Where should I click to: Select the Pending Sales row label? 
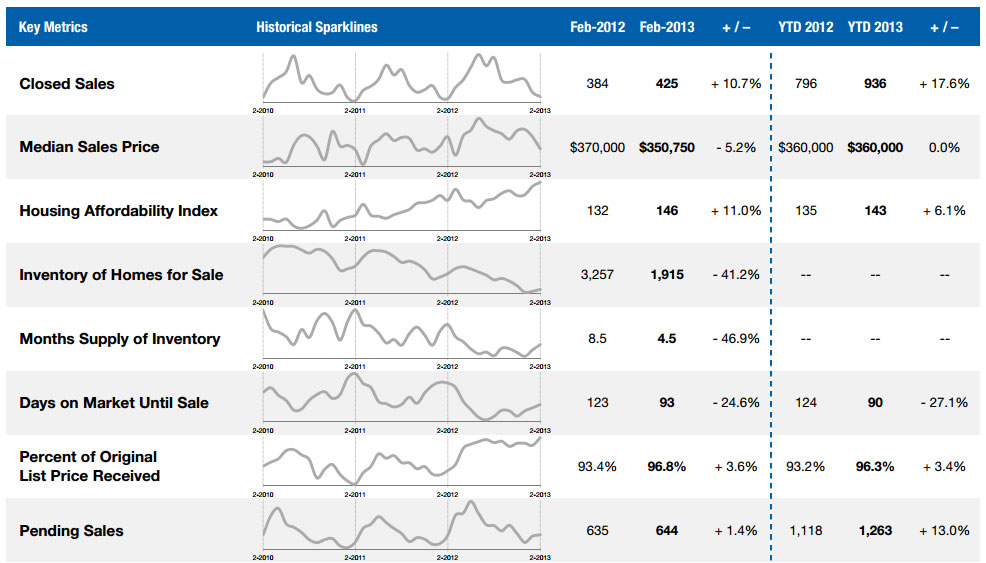(71, 530)
